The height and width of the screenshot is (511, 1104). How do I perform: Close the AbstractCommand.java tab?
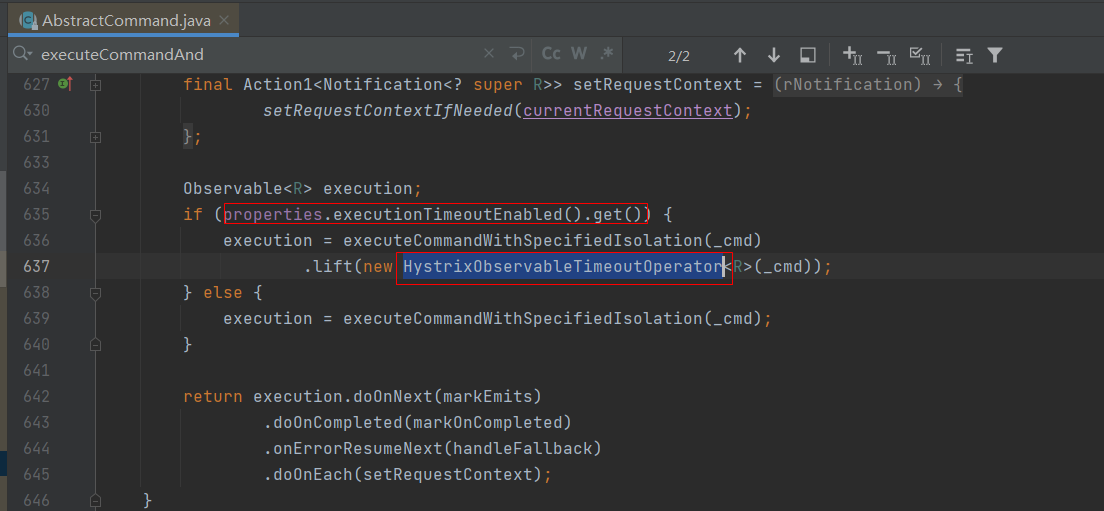tap(224, 20)
